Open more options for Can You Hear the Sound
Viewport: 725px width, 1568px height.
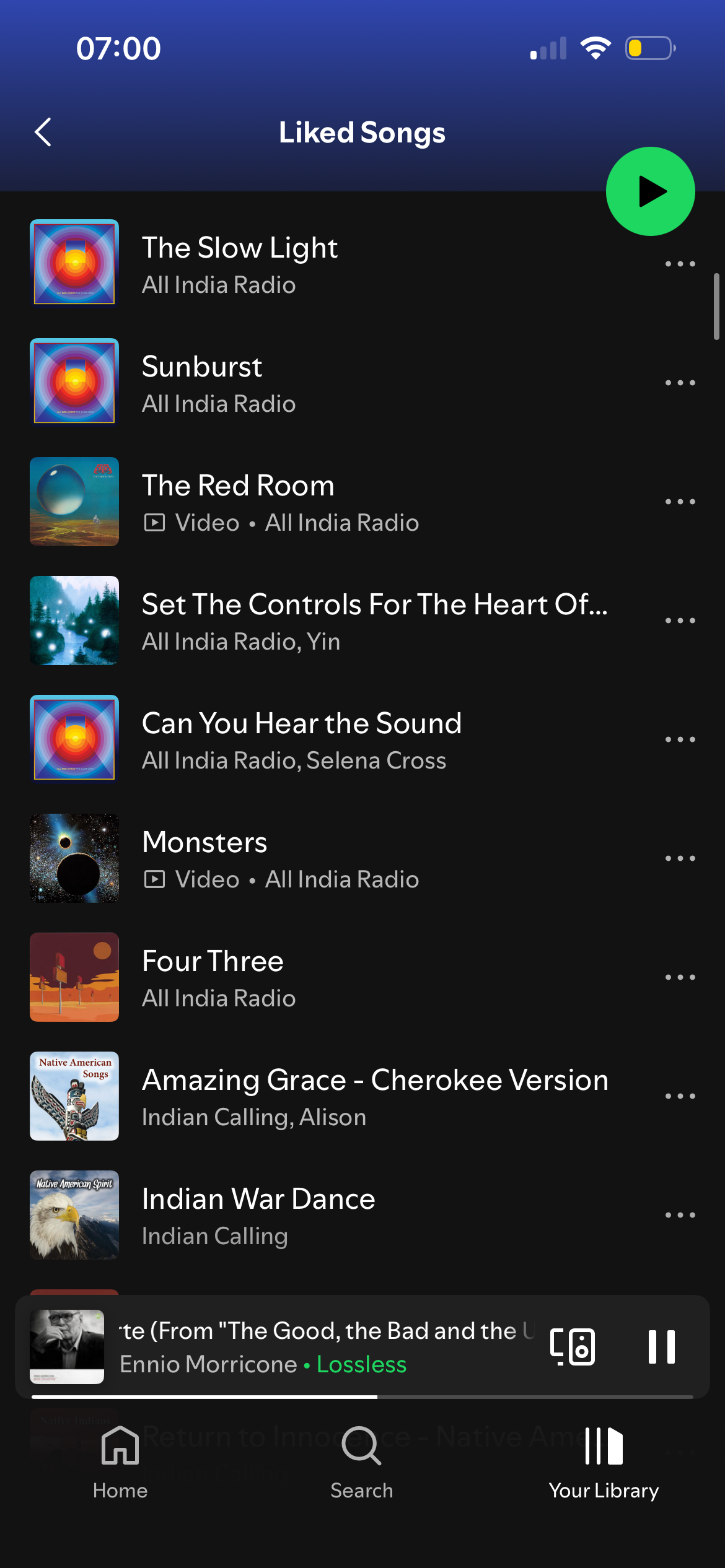[x=680, y=739]
